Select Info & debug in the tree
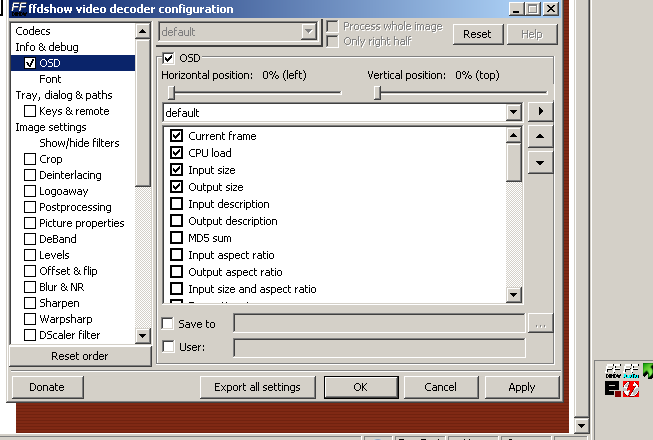Viewport: 653px width, 440px height. pyautogui.click(x=47, y=47)
